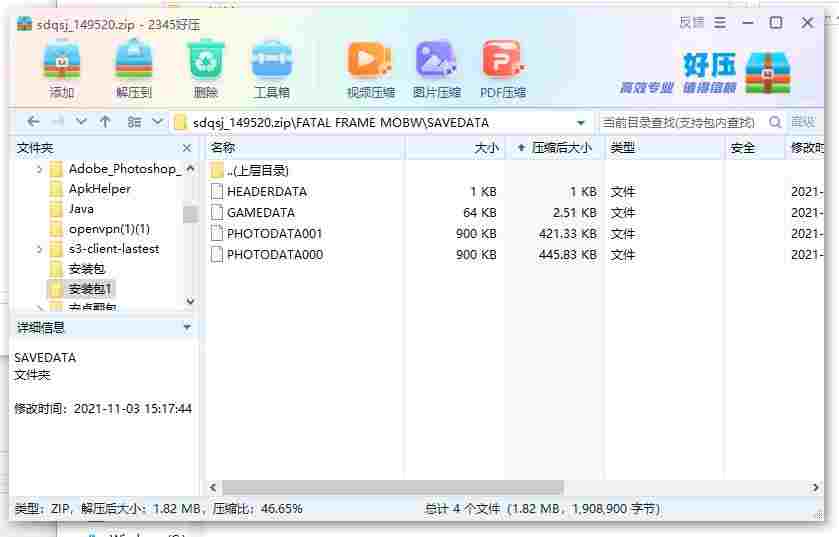The width and height of the screenshot is (839, 537).
Task: Expand the address bar path dropdown
Action: pos(581,123)
